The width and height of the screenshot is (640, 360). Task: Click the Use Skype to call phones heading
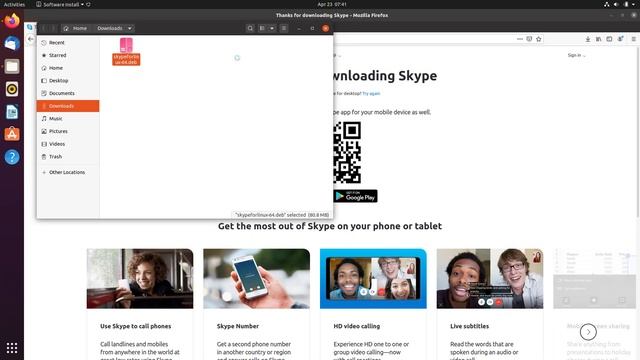pyautogui.click(x=136, y=326)
